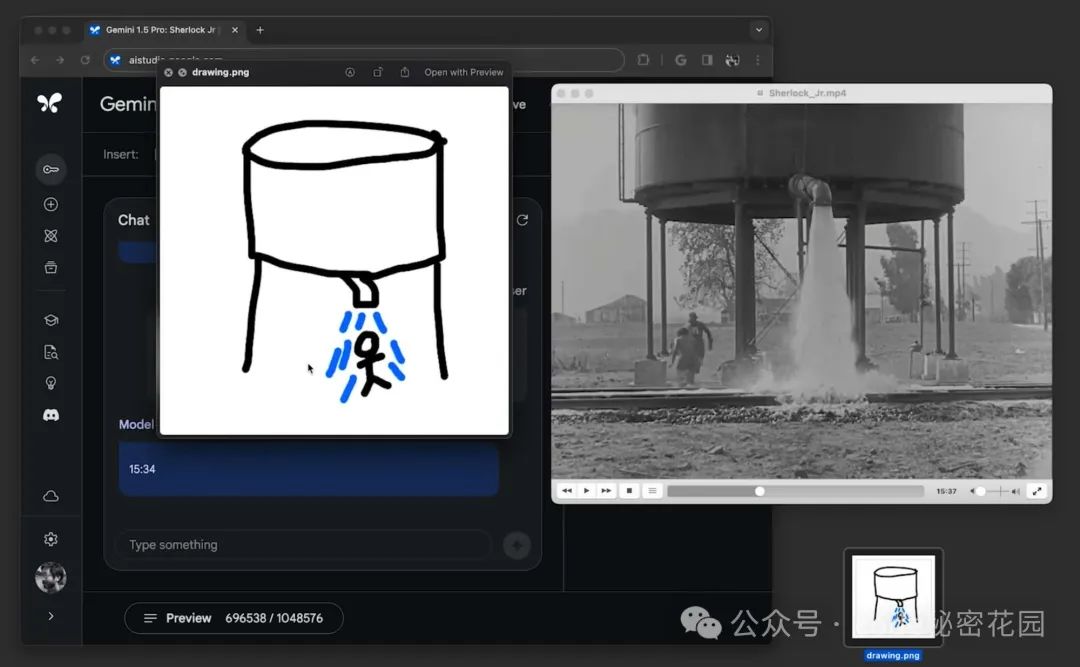Click the browser forward arrow
1080x667 pixels.
pyautogui.click(x=60, y=60)
